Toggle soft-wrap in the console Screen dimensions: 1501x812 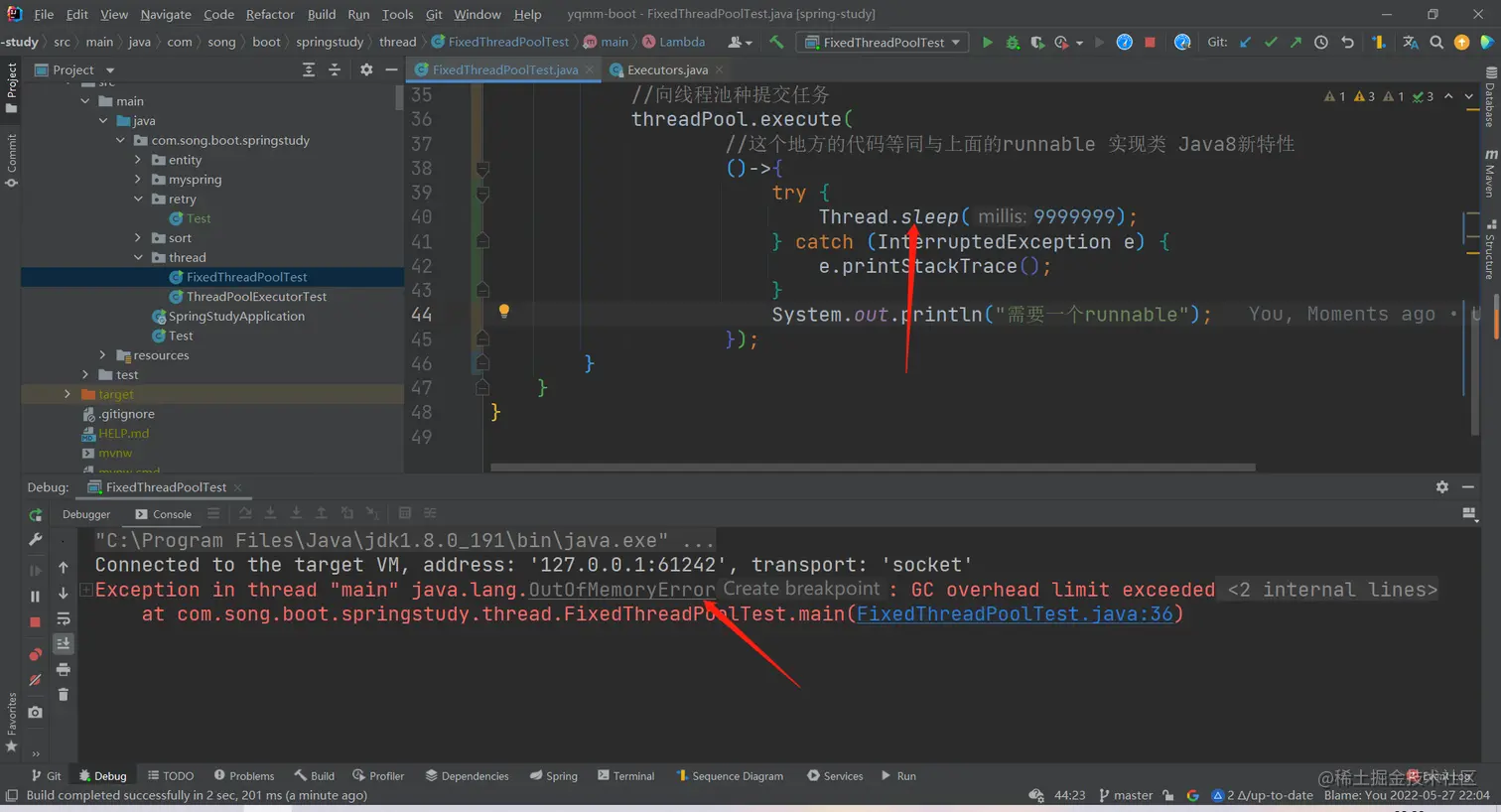64,618
